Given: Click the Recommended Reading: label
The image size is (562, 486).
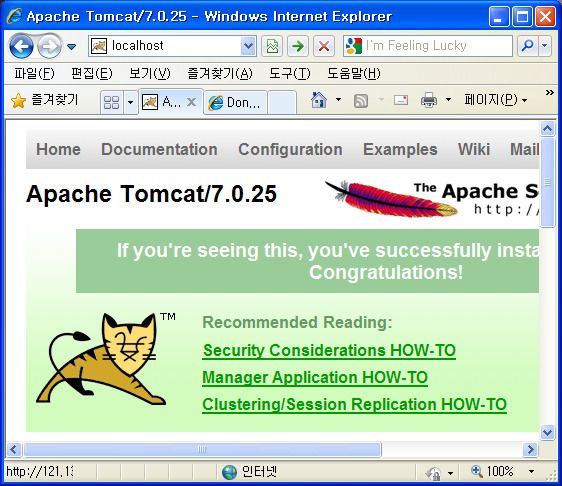Looking at the screenshot, I should [x=297, y=322].
